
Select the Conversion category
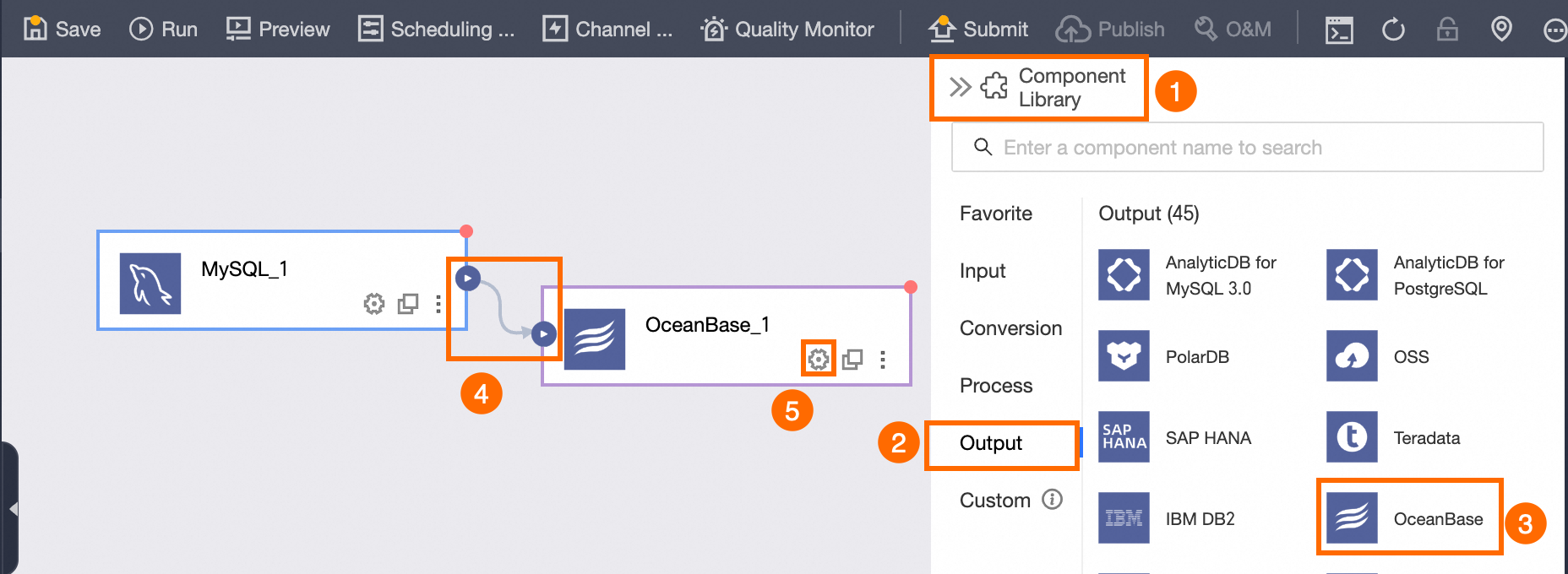tap(1010, 328)
